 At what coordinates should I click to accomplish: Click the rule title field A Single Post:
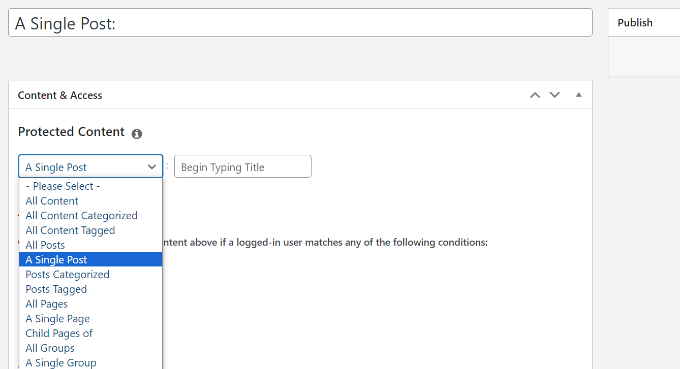tap(300, 23)
